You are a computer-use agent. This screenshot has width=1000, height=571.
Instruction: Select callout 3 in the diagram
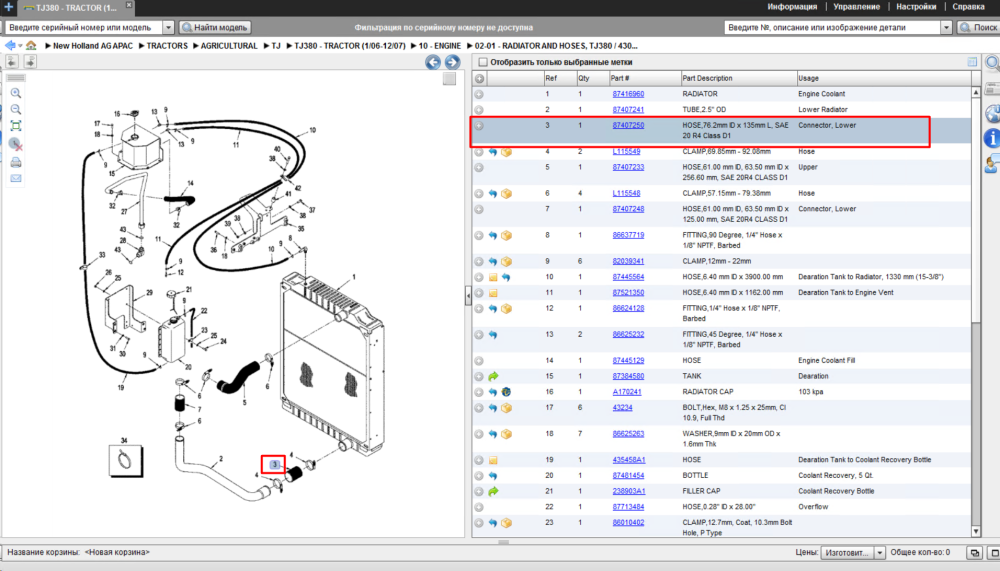click(x=275, y=464)
